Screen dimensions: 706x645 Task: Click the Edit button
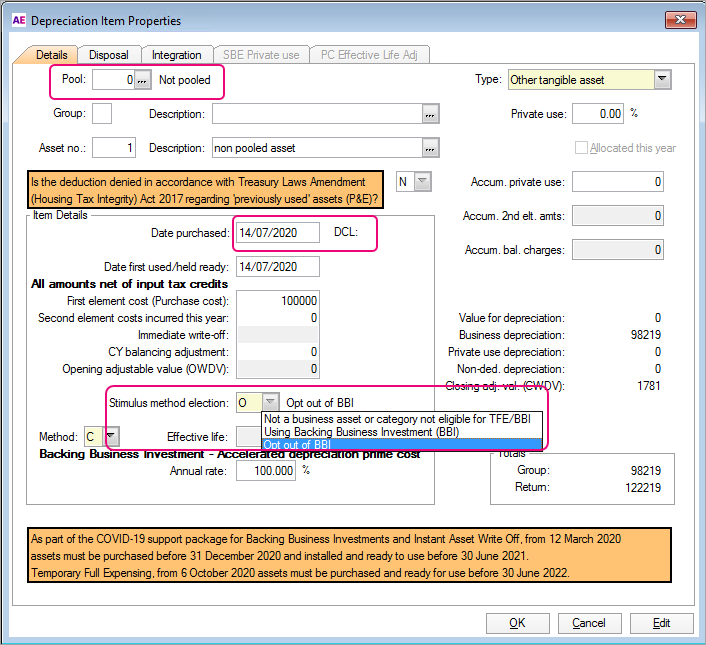(661, 623)
